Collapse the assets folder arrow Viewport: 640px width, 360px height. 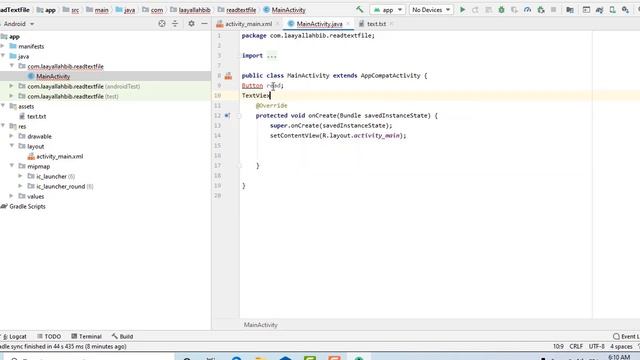[3, 106]
